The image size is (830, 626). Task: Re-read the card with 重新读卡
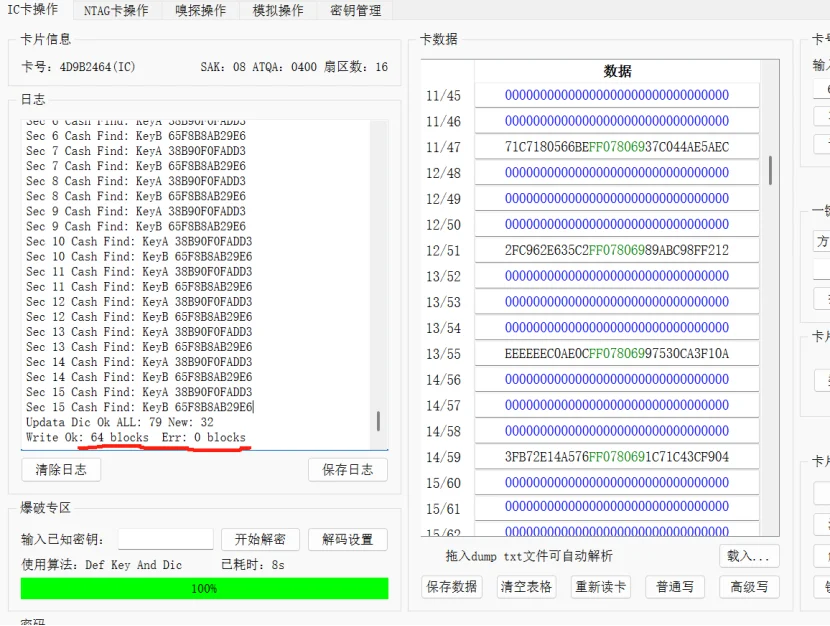click(x=600, y=587)
